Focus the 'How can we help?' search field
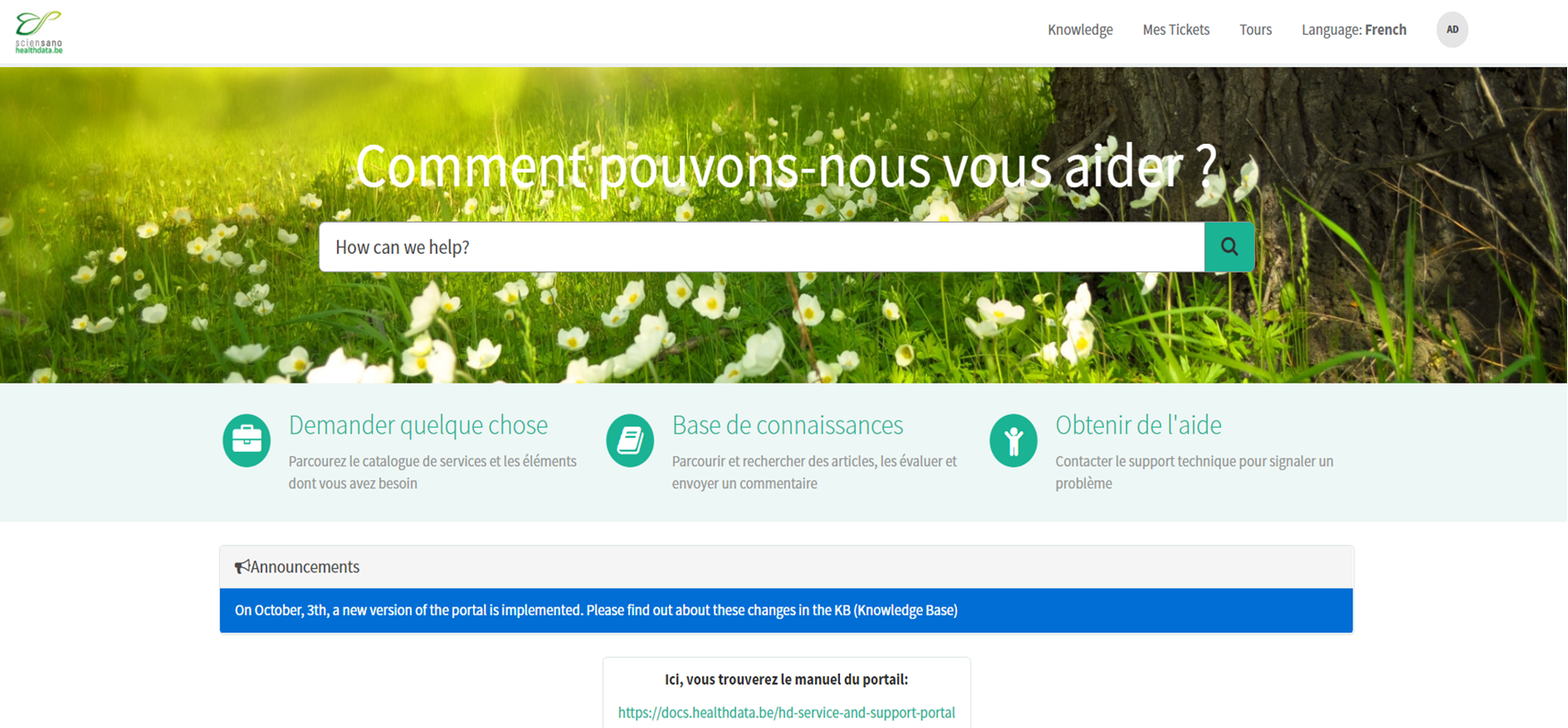 point(760,247)
